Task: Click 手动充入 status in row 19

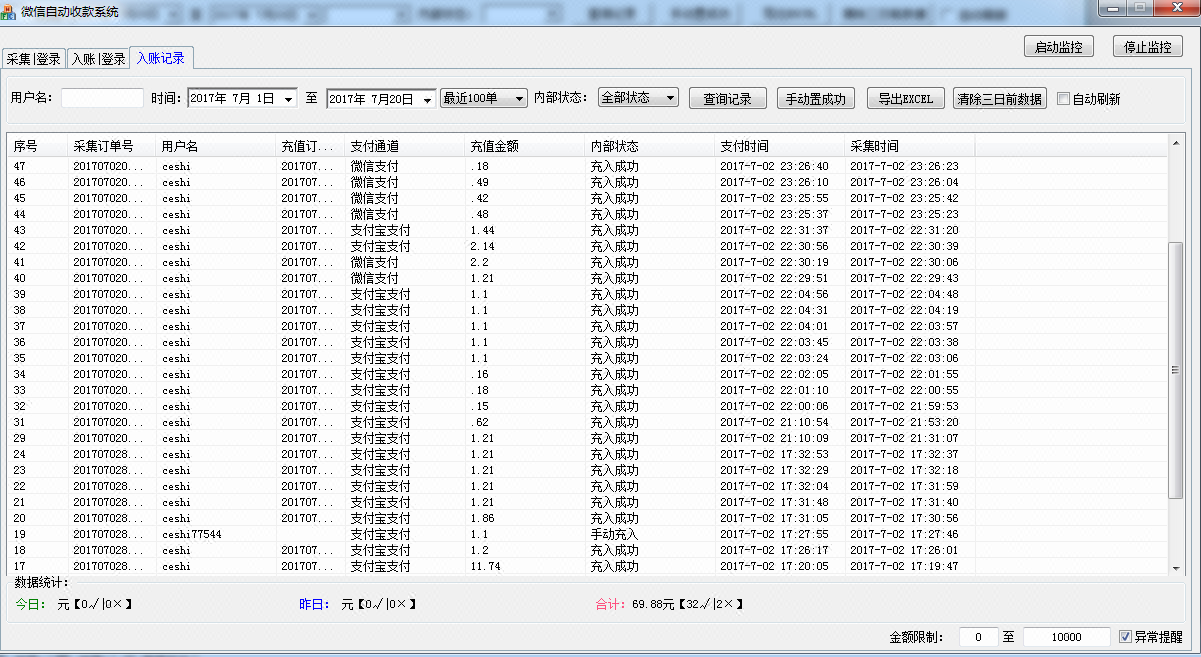Action: (614, 534)
